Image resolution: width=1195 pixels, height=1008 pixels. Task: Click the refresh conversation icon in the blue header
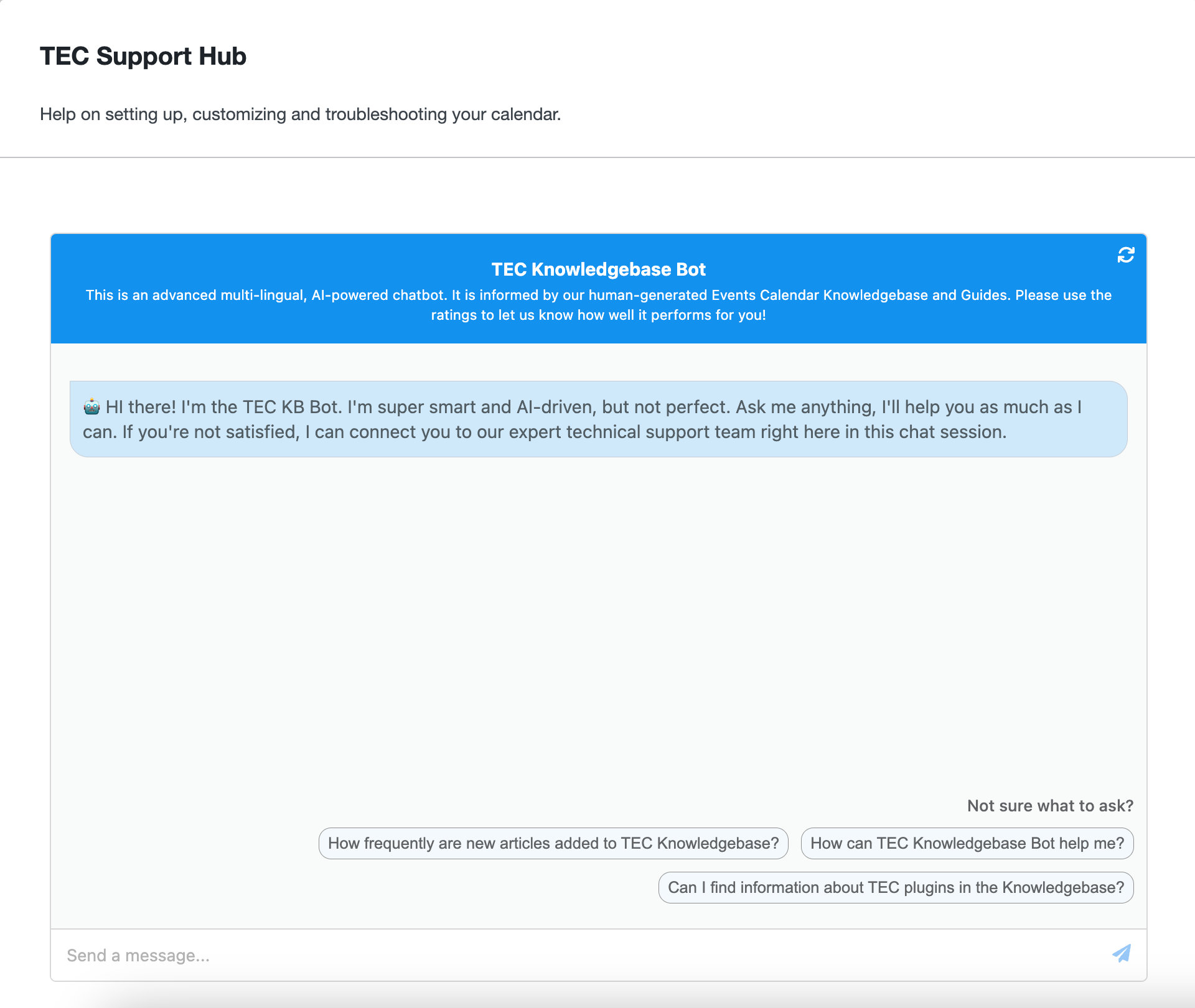1126,255
